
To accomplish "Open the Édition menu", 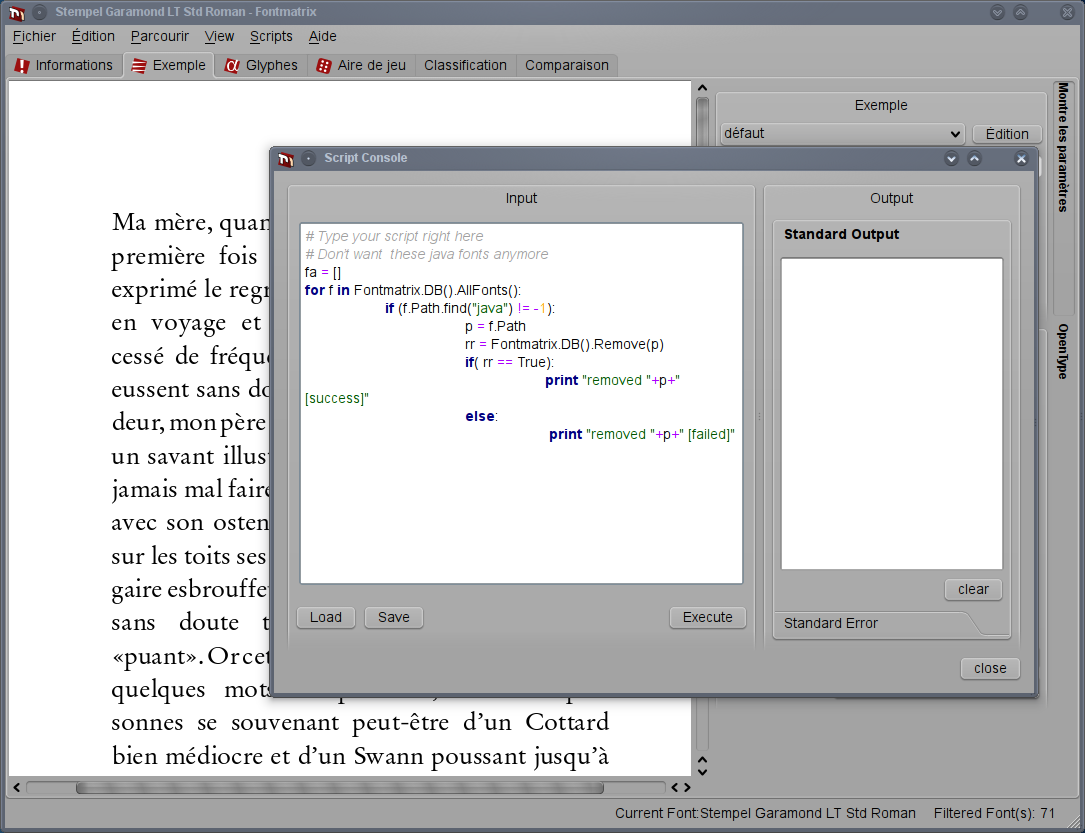I will 93,36.
